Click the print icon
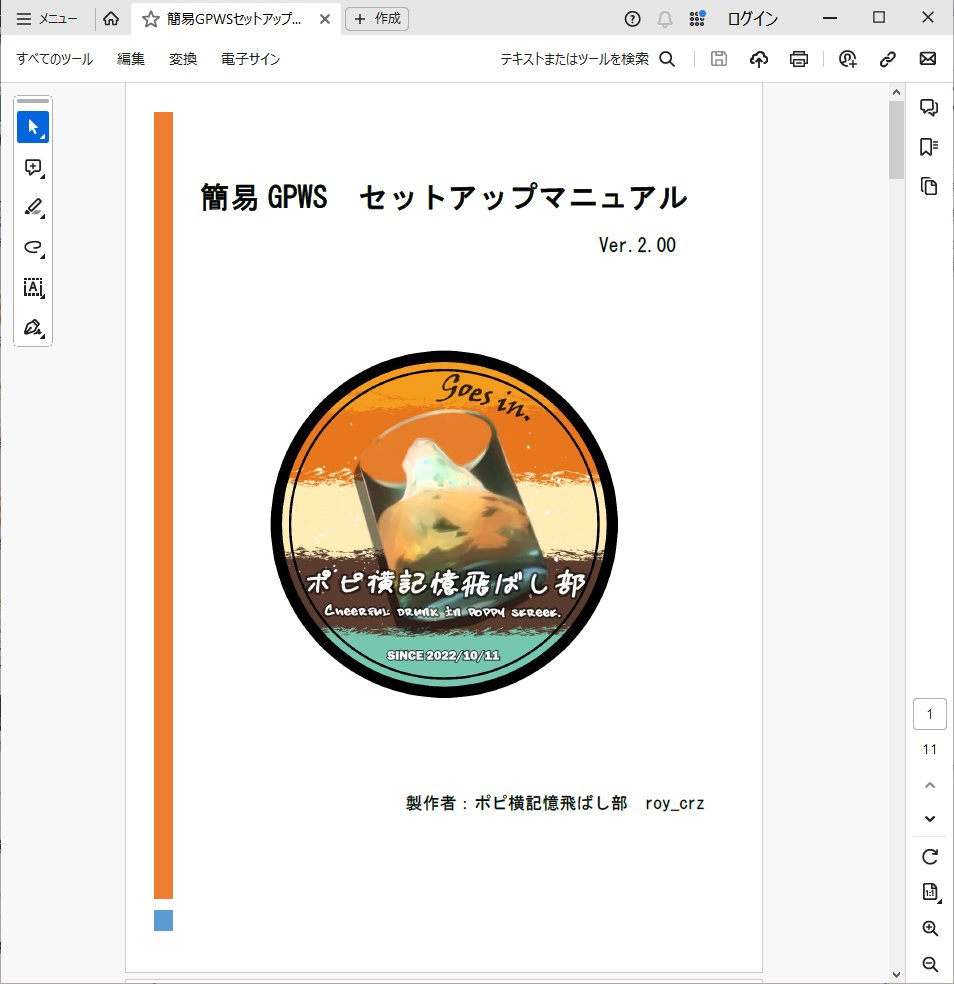Image resolution: width=954 pixels, height=984 pixels. click(798, 59)
